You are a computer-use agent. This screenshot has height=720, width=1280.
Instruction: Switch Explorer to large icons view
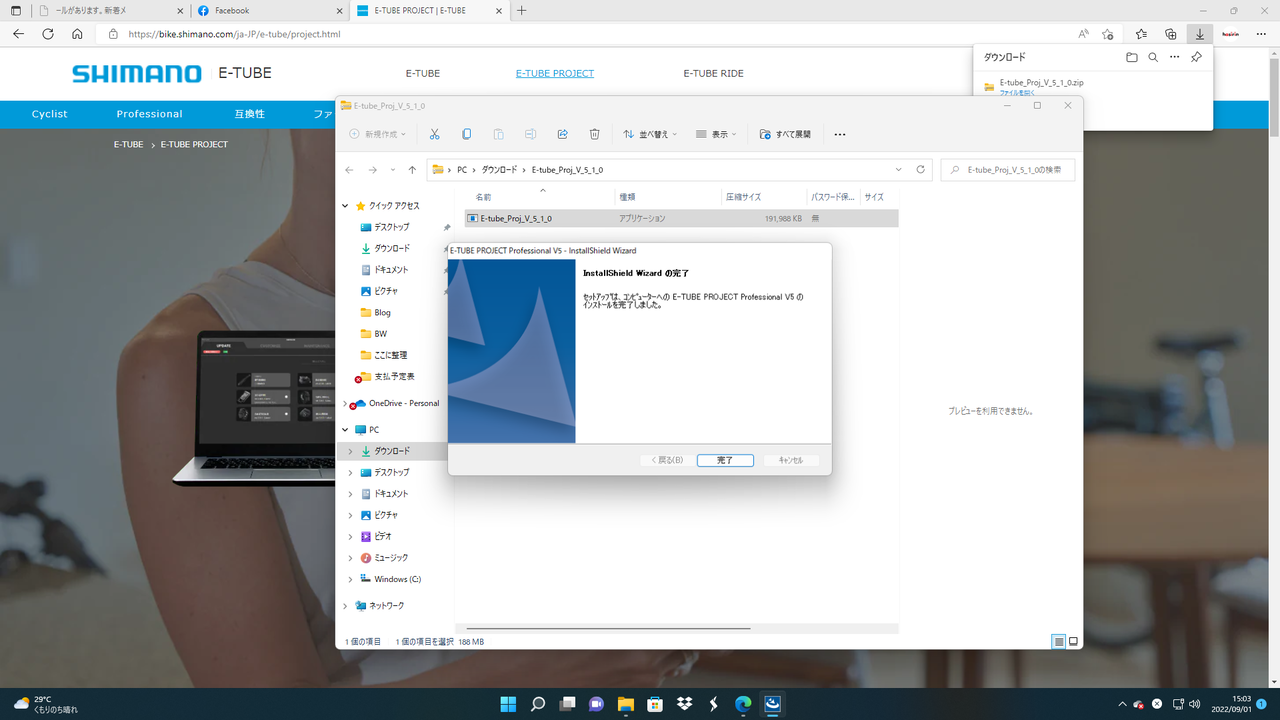pos(1073,641)
